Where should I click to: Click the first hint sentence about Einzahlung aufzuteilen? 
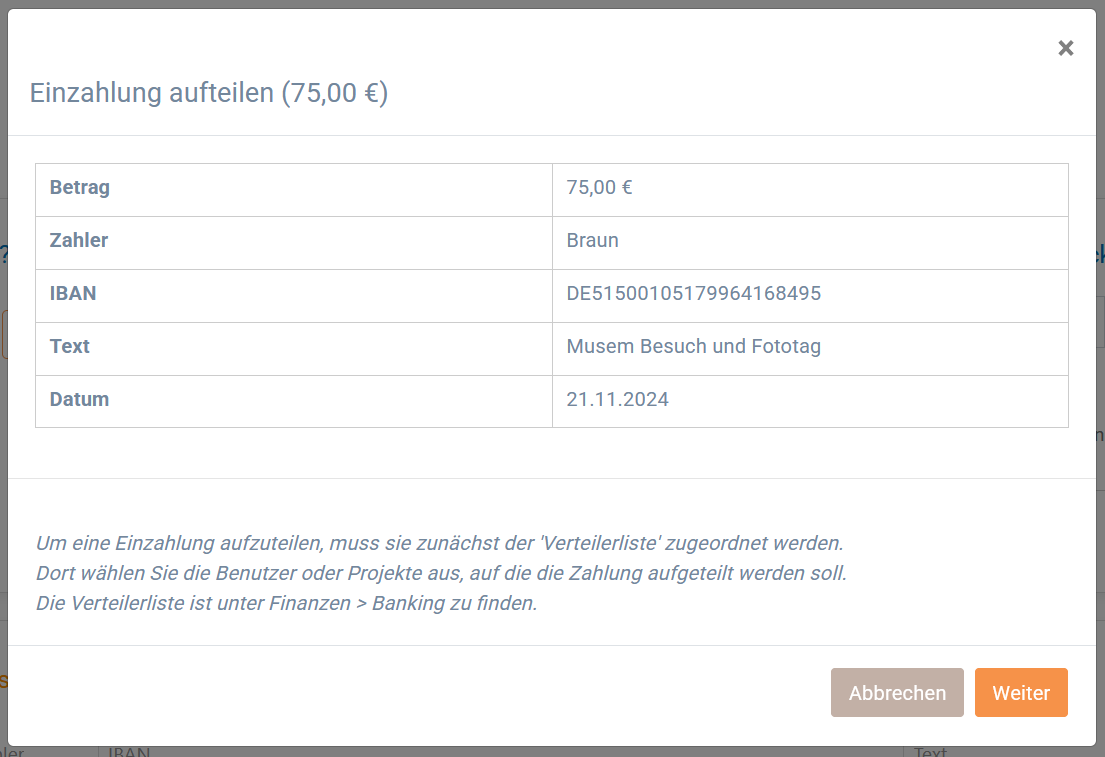[440, 543]
